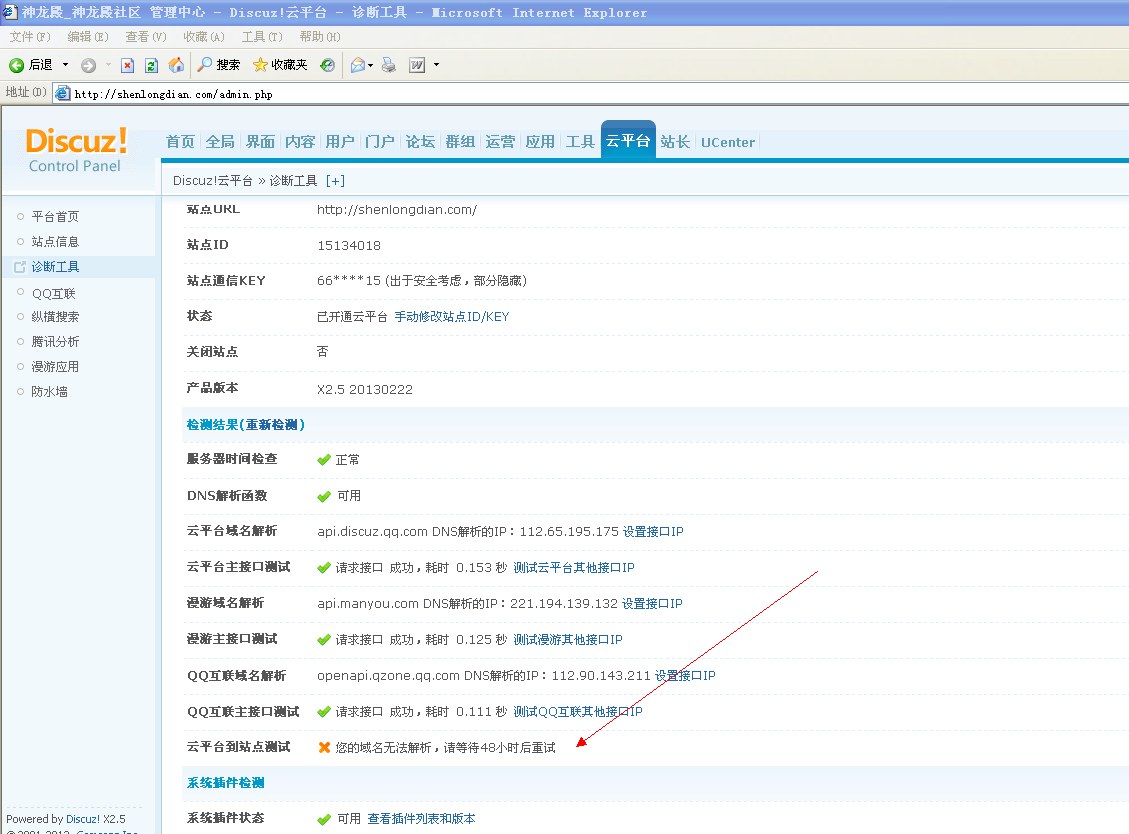This screenshot has width=1129, height=834.
Task: Switch to the 站长 tab
Action: [x=675, y=142]
